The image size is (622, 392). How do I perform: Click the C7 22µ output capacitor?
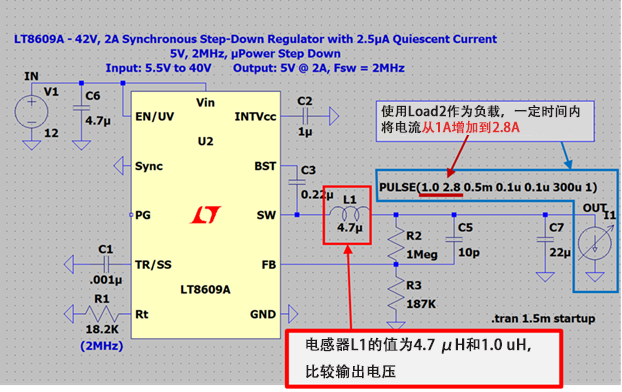[545, 240]
